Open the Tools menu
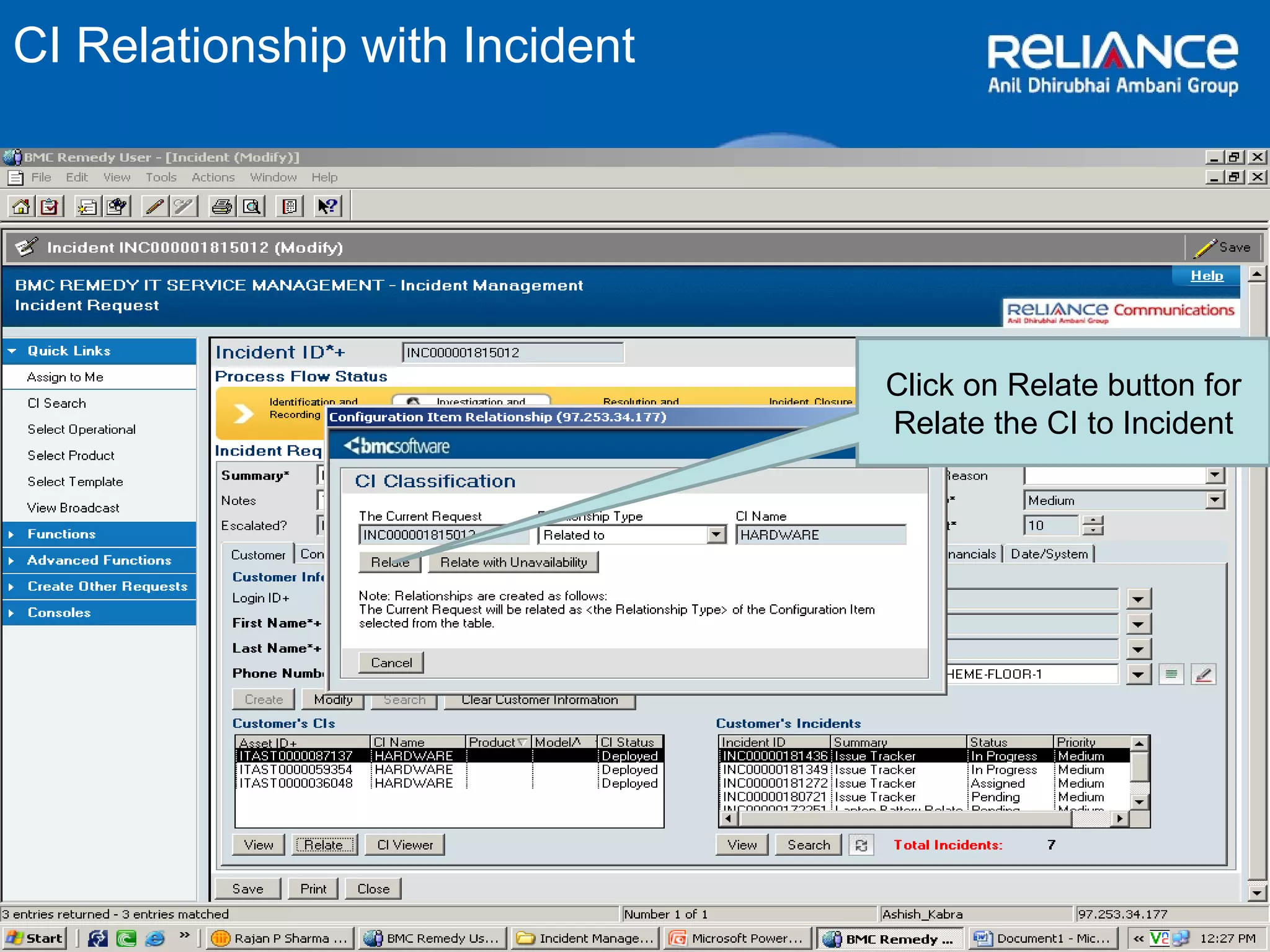1270x952 pixels. [161, 177]
